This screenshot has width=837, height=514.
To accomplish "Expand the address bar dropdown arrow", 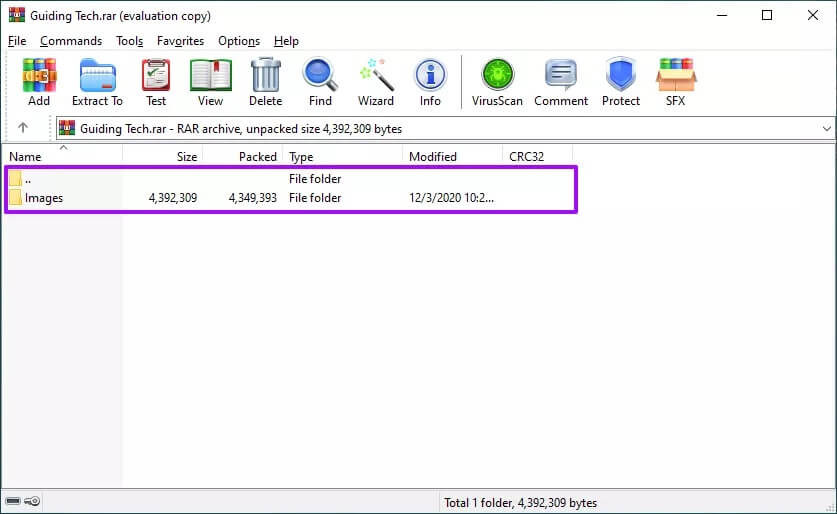I will click(x=826, y=129).
